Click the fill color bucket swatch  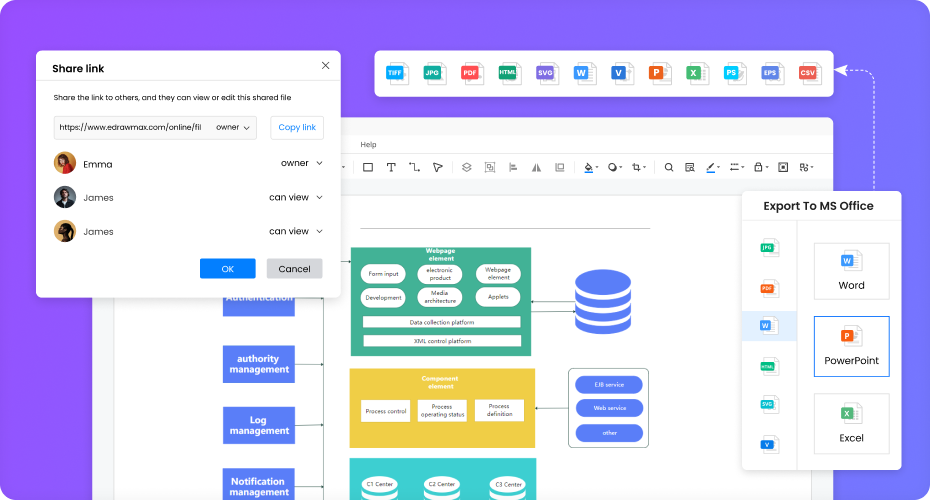click(589, 167)
